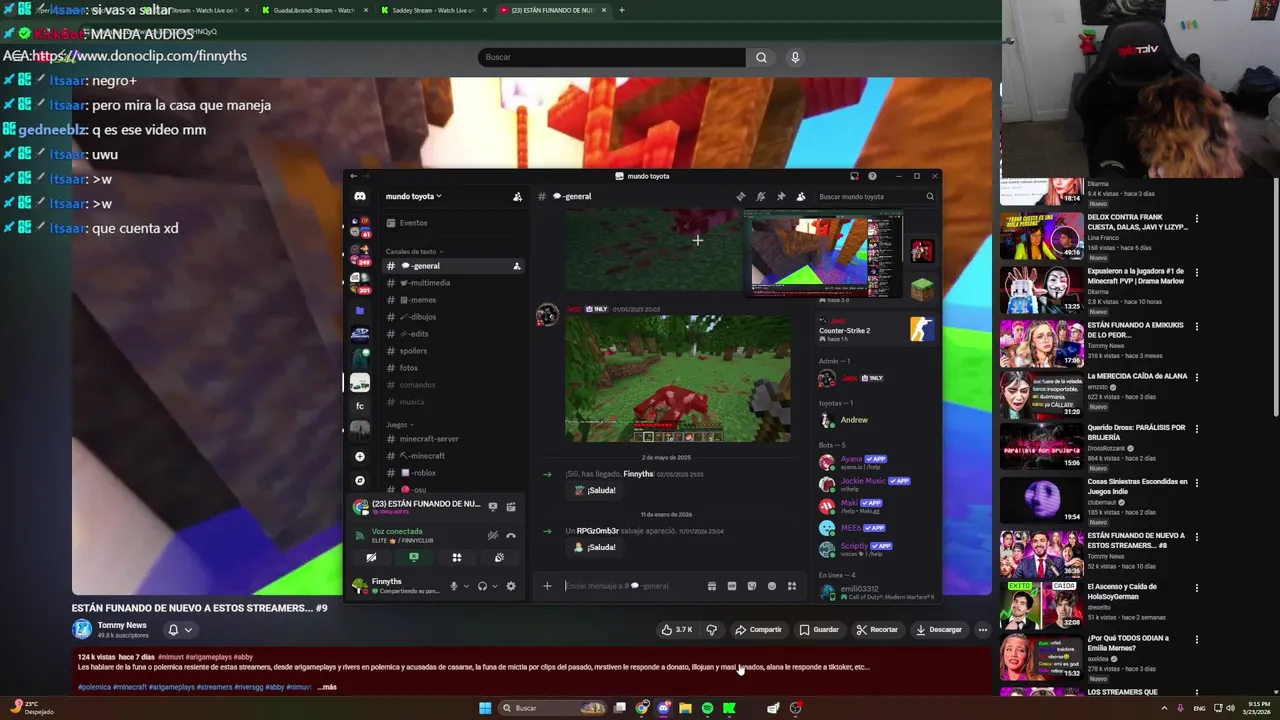Toggle camera in Discord voice panel

[x=371, y=557]
